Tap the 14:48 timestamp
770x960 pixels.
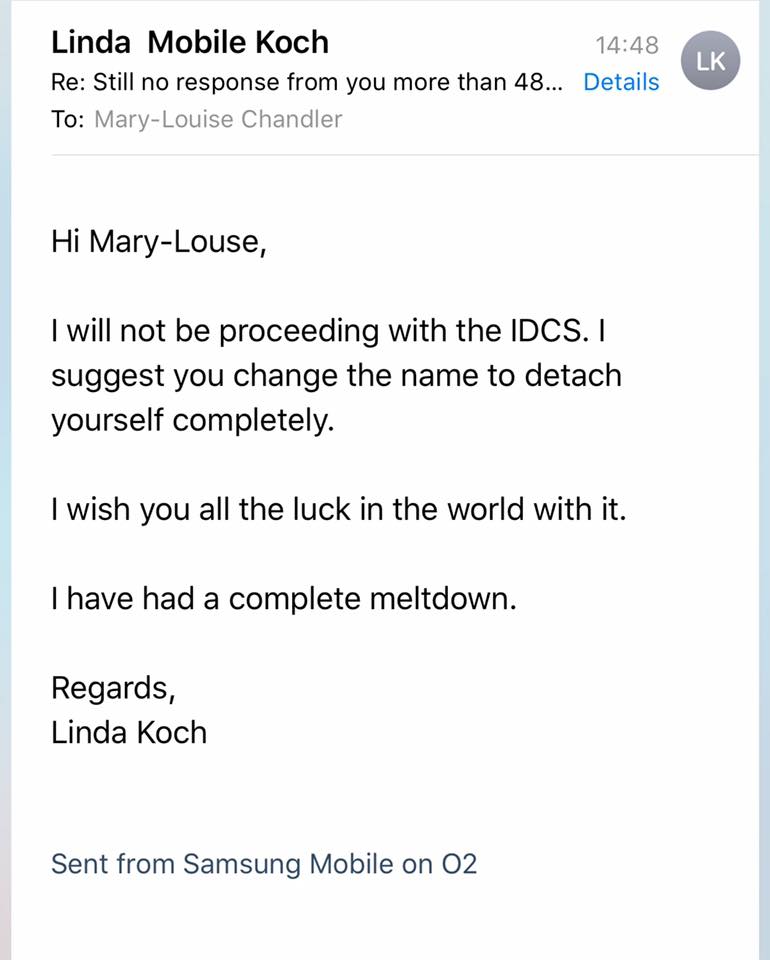click(x=627, y=45)
